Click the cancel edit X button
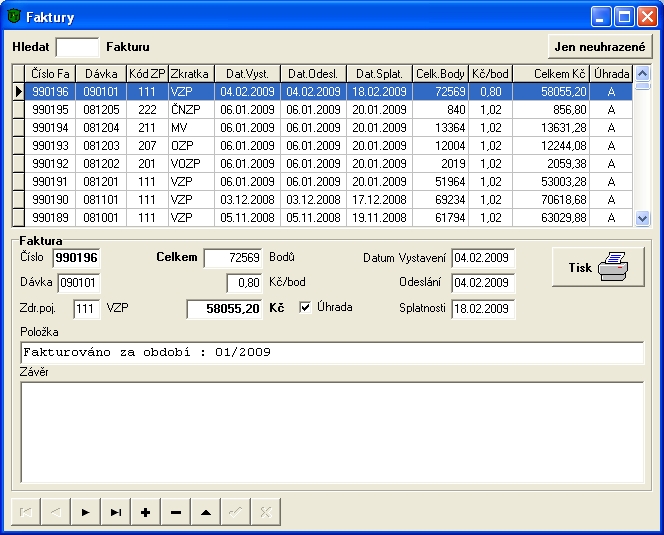This screenshot has height=535, width=664. 266,512
